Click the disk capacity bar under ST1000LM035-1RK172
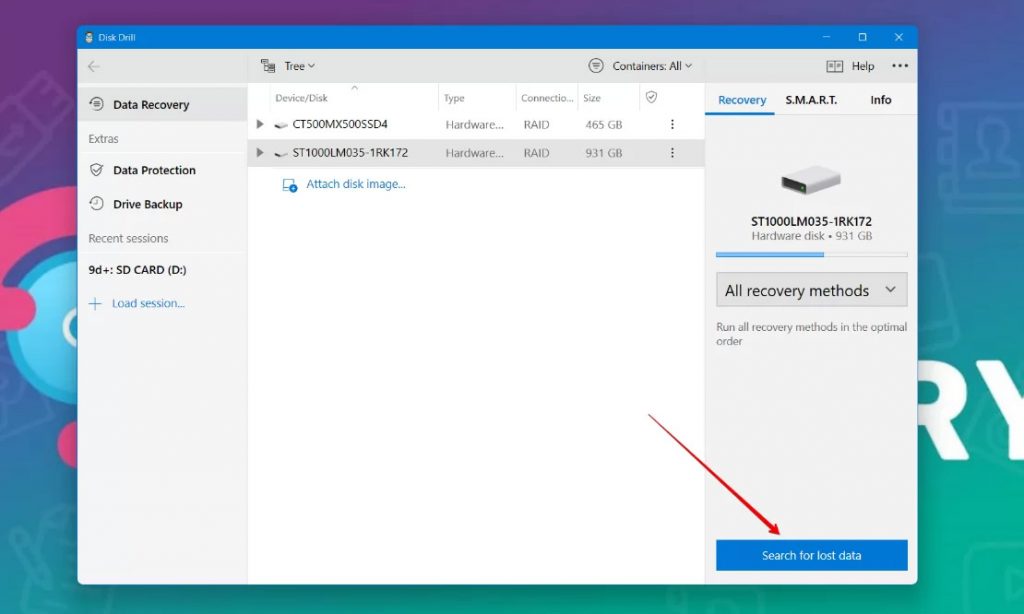Viewport: 1024px width, 614px height. coord(811,255)
